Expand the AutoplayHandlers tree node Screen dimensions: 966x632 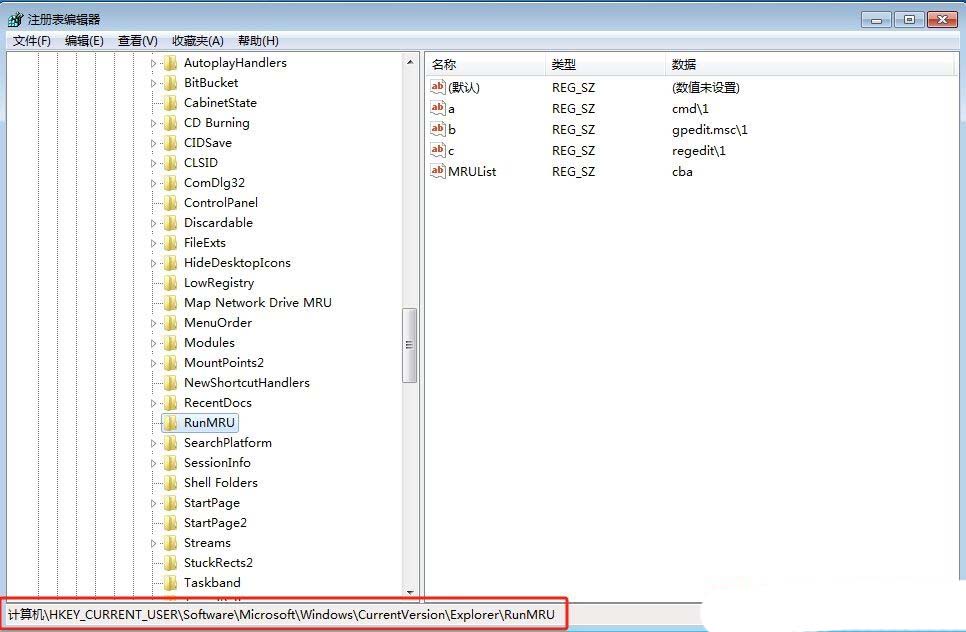point(154,63)
